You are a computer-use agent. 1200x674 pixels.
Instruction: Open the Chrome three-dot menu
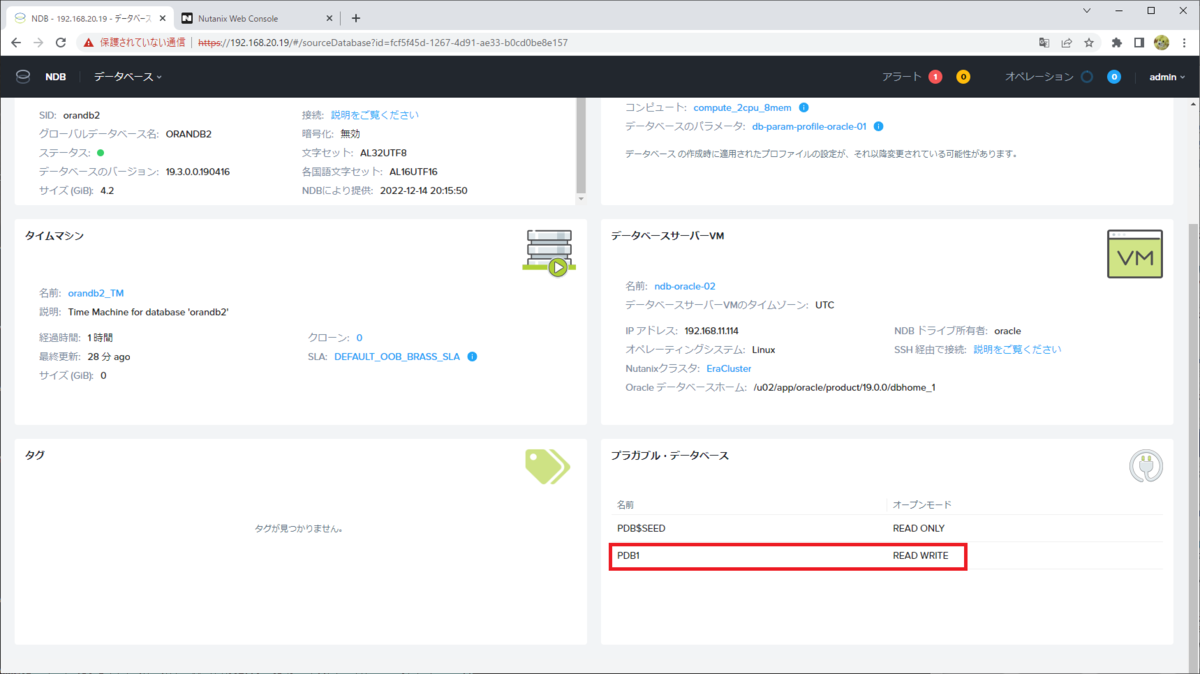(1184, 43)
